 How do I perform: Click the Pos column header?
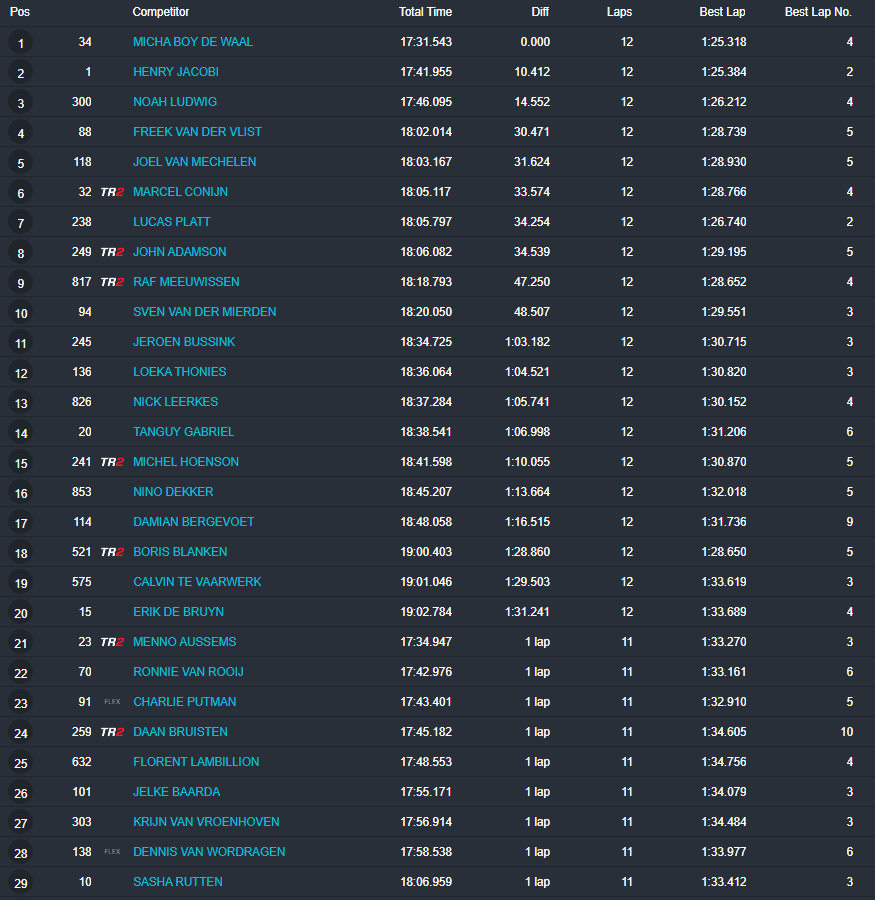coord(20,12)
